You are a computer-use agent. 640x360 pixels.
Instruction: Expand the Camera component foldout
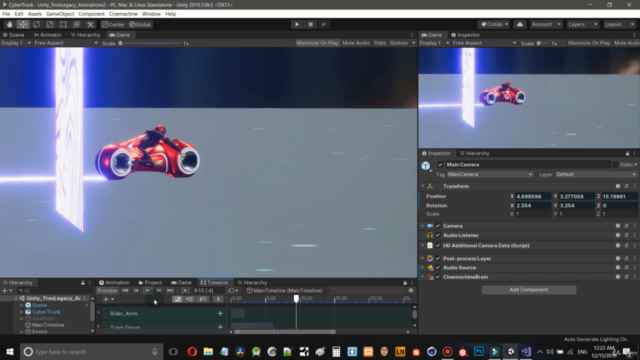point(423,226)
